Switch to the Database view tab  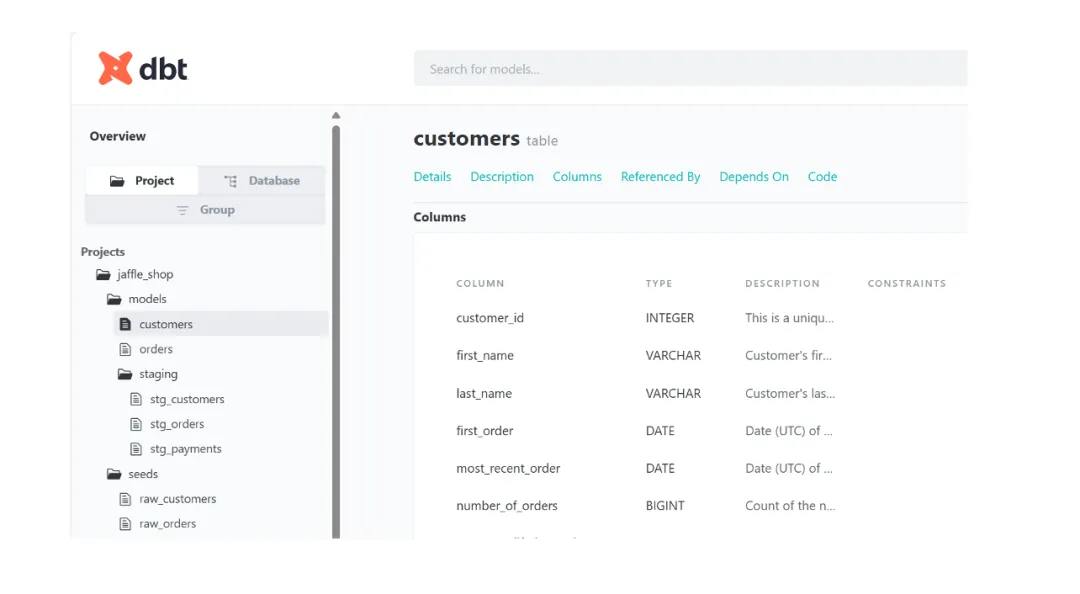[262, 181]
